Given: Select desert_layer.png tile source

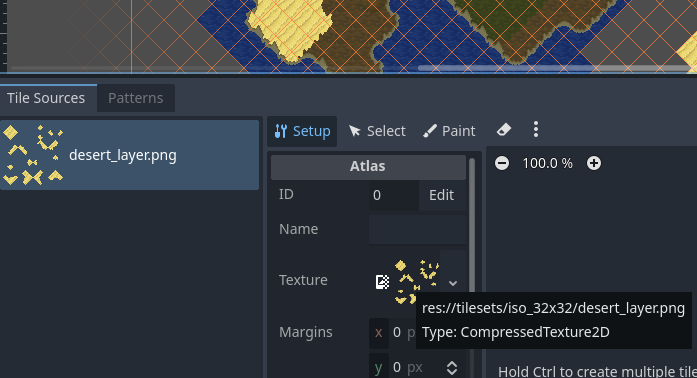Looking at the screenshot, I should tap(129, 155).
